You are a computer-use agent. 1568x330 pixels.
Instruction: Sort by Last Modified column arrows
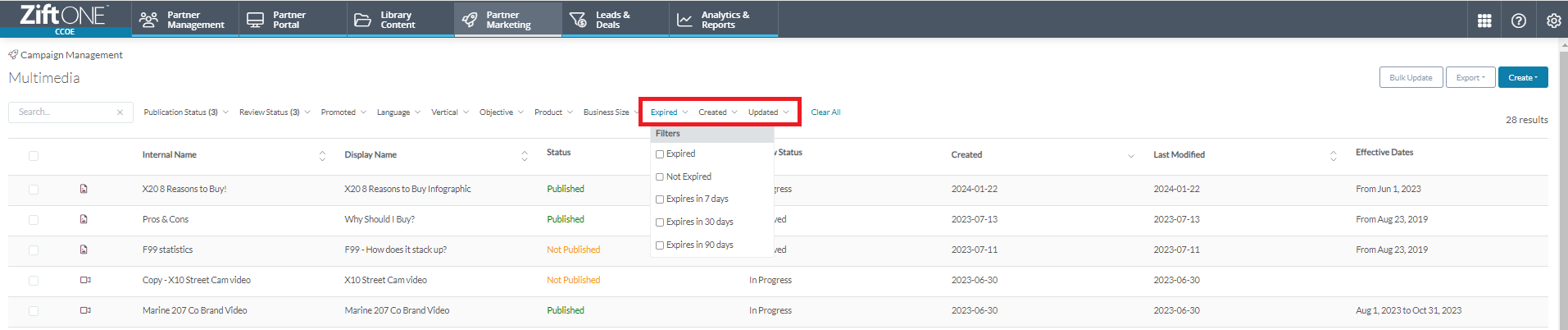pos(1333,156)
